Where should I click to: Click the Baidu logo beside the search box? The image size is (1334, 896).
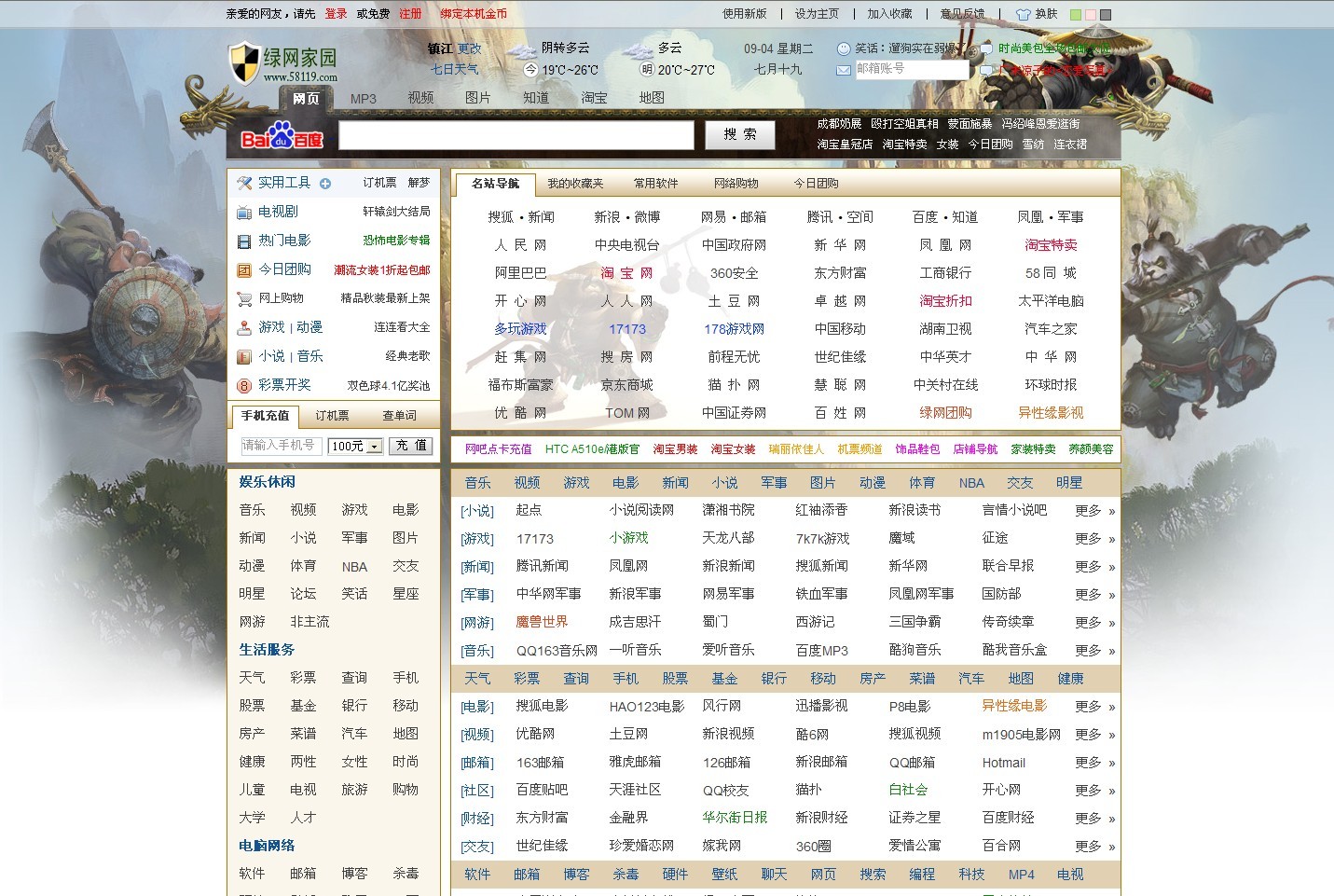click(282, 137)
